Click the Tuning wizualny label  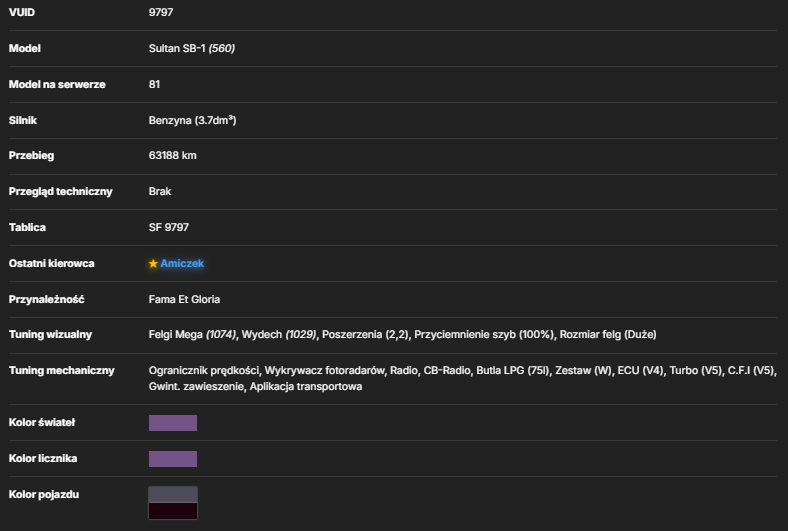tap(50, 335)
